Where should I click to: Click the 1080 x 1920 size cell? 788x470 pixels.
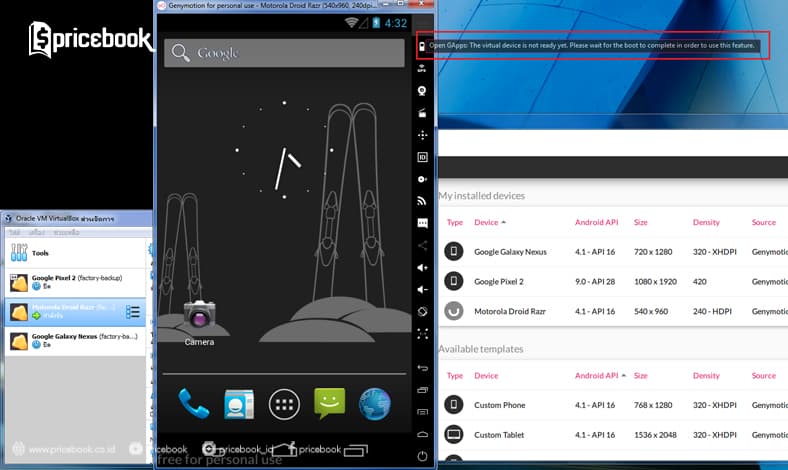[x=655, y=281]
